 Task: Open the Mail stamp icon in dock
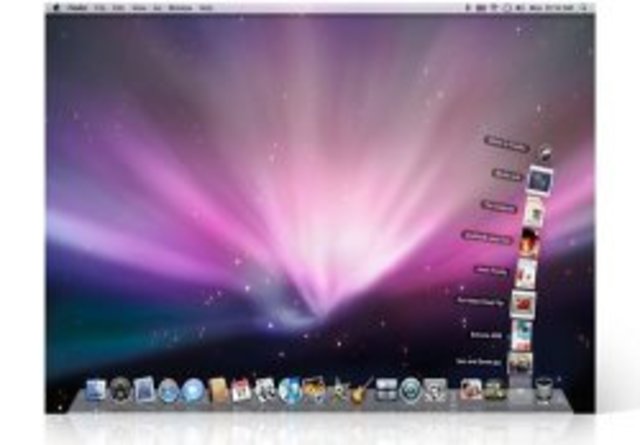pyautogui.click(x=144, y=390)
